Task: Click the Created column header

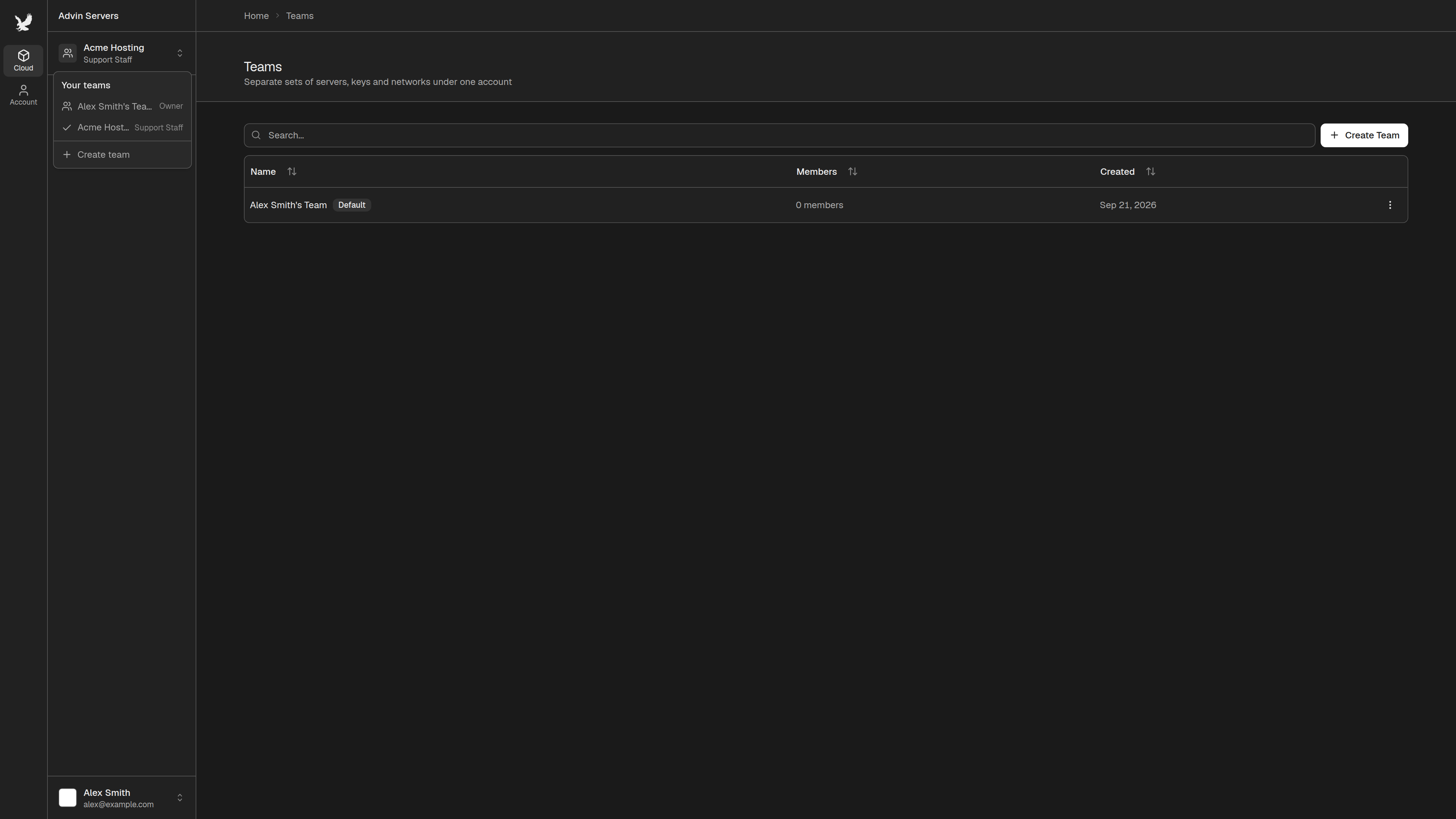Action: [1117, 172]
